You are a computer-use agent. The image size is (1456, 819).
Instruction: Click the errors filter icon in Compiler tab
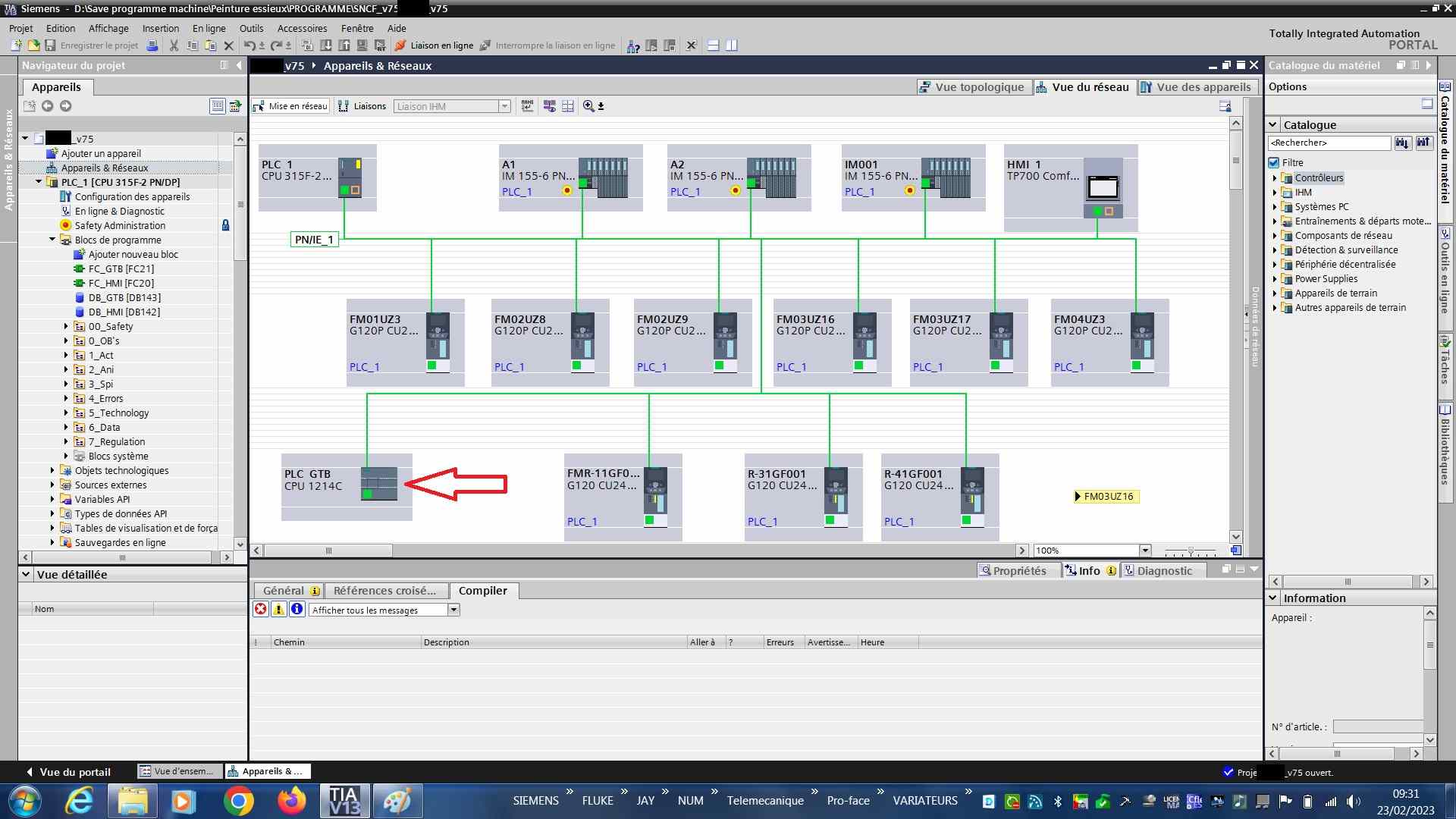(260, 609)
